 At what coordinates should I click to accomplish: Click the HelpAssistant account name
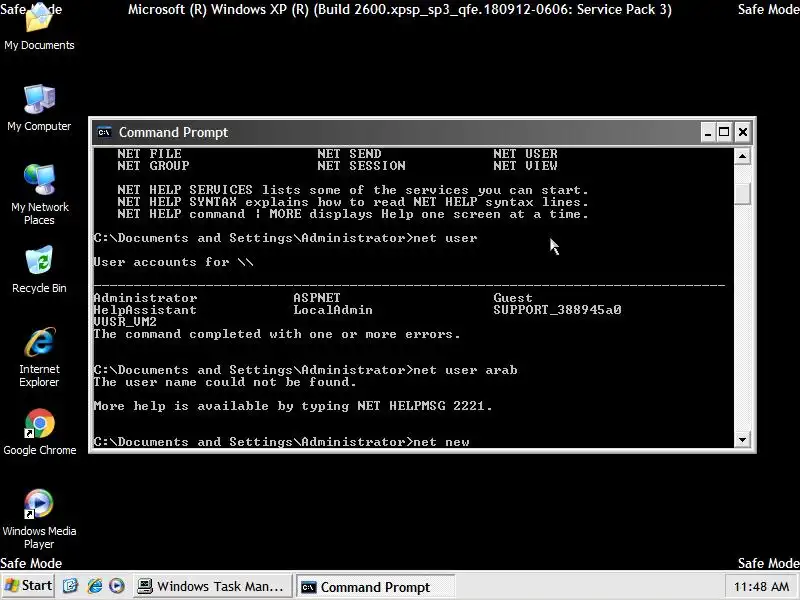145,310
